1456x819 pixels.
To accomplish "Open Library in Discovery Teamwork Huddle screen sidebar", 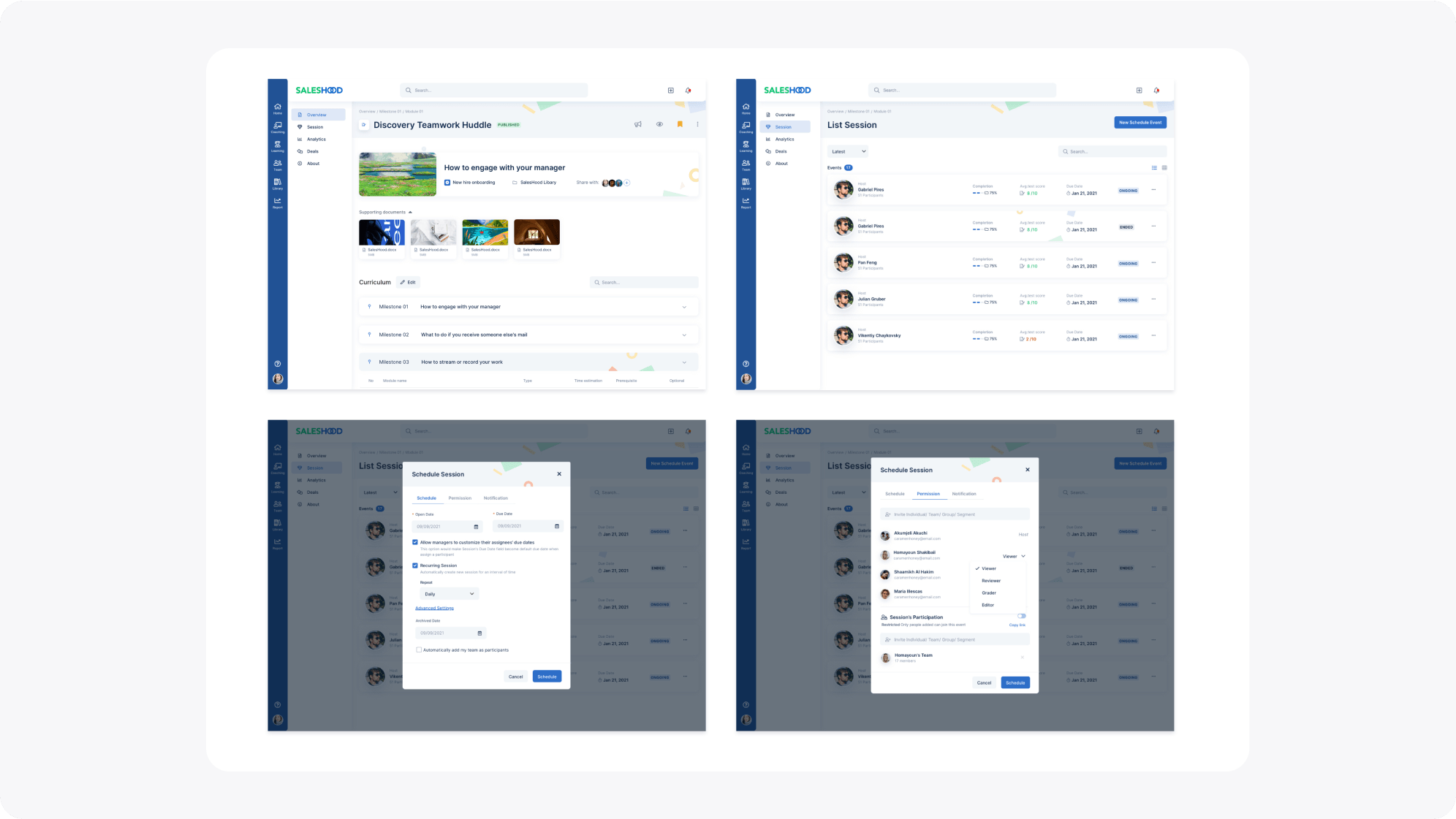I will (x=277, y=184).
